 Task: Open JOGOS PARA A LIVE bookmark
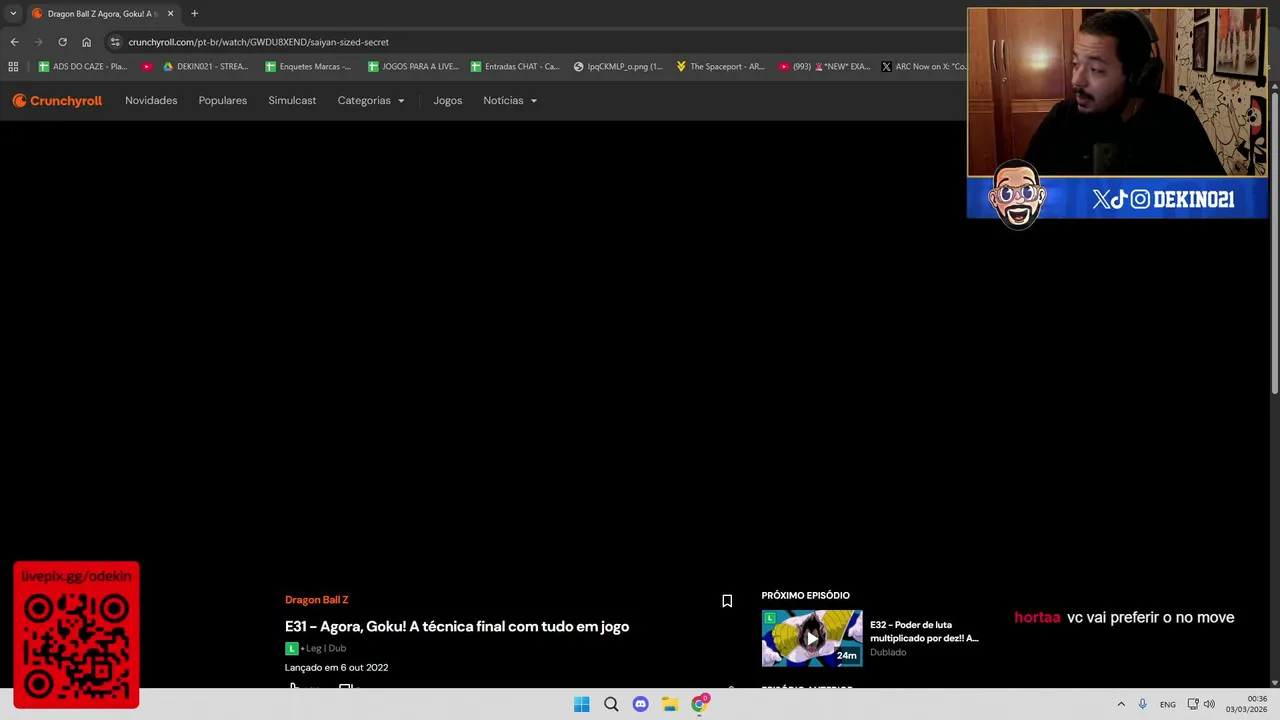[x=412, y=66]
